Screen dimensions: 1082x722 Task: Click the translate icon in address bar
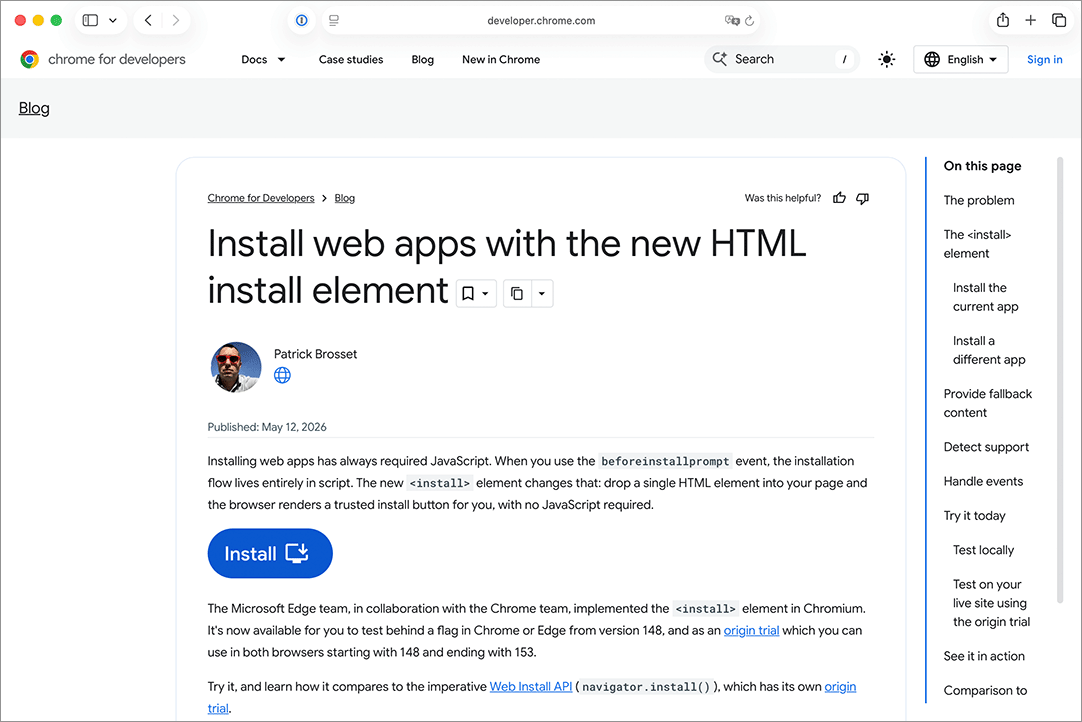pos(732,20)
